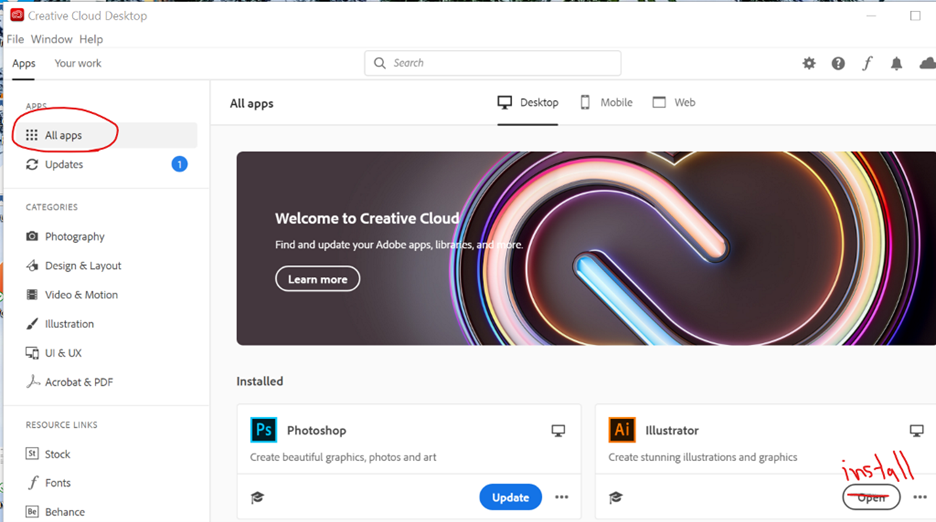Open the Acrobat & PDF category
The image size is (936, 522).
click(69, 382)
